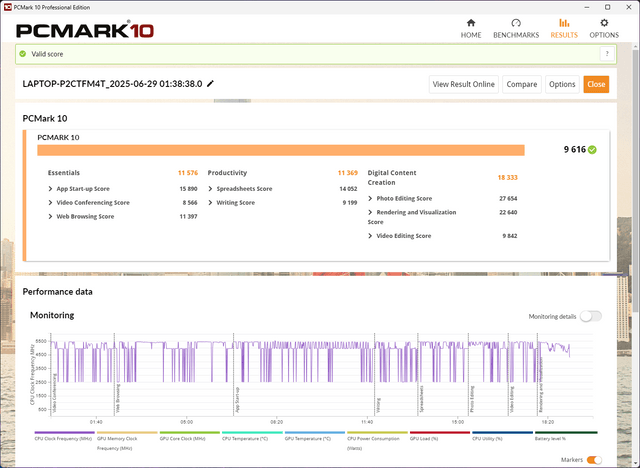Viewport: 640px width, 468px height.
Task: Click the LAPTOP-P2CTFM4T result name
Action: click(x=112, y=84)
